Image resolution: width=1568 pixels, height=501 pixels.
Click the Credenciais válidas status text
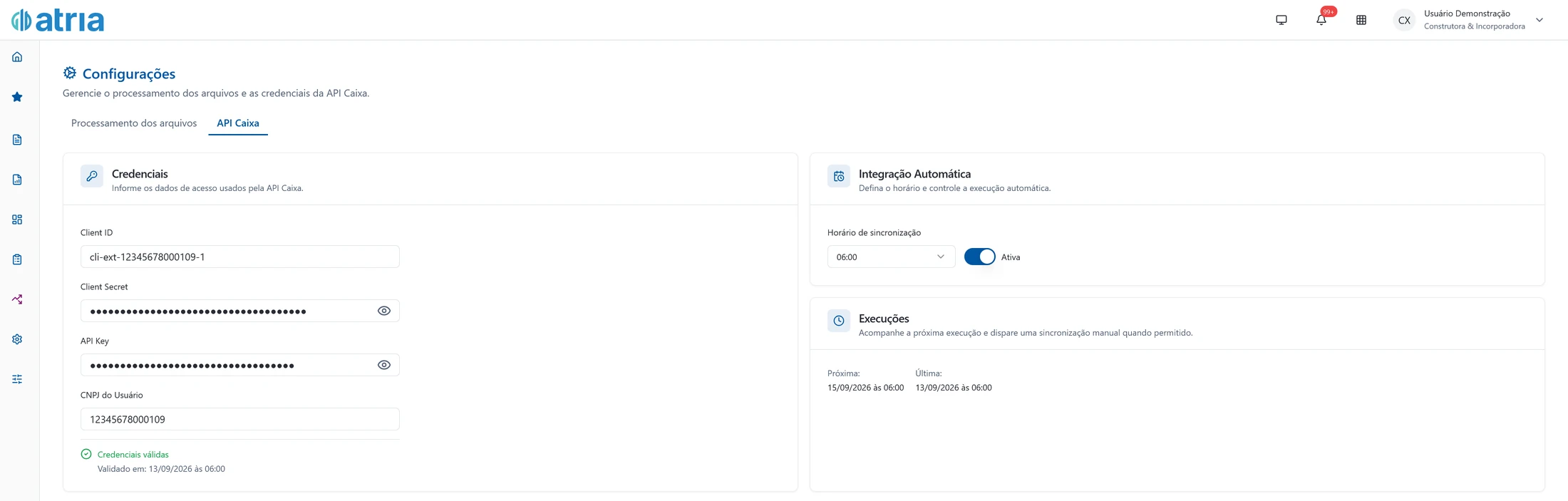pyautogui.click(x=133, y=454)
